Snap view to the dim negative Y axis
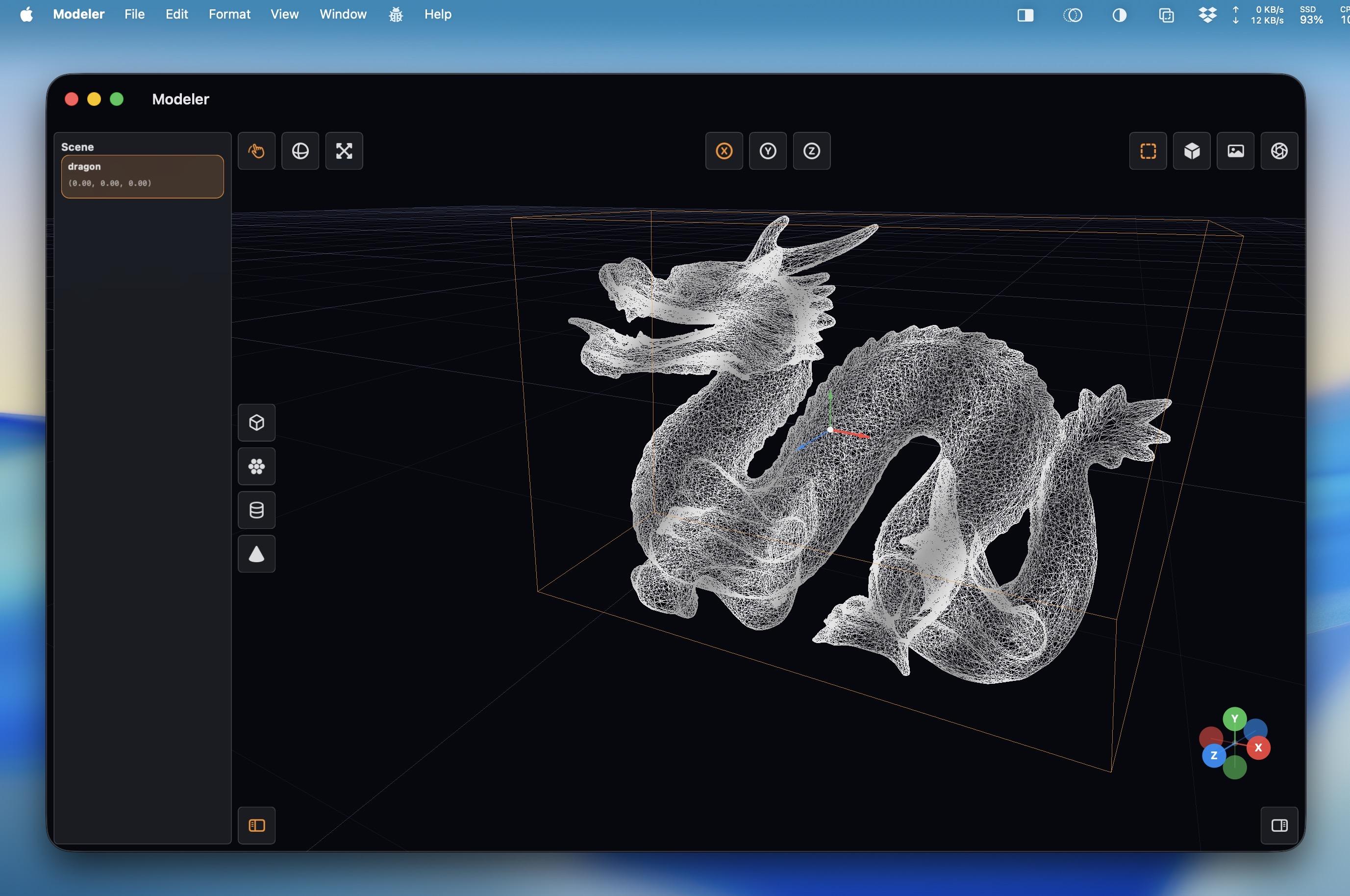The height and width of the screenshot is (896, 1350). 1235,768
